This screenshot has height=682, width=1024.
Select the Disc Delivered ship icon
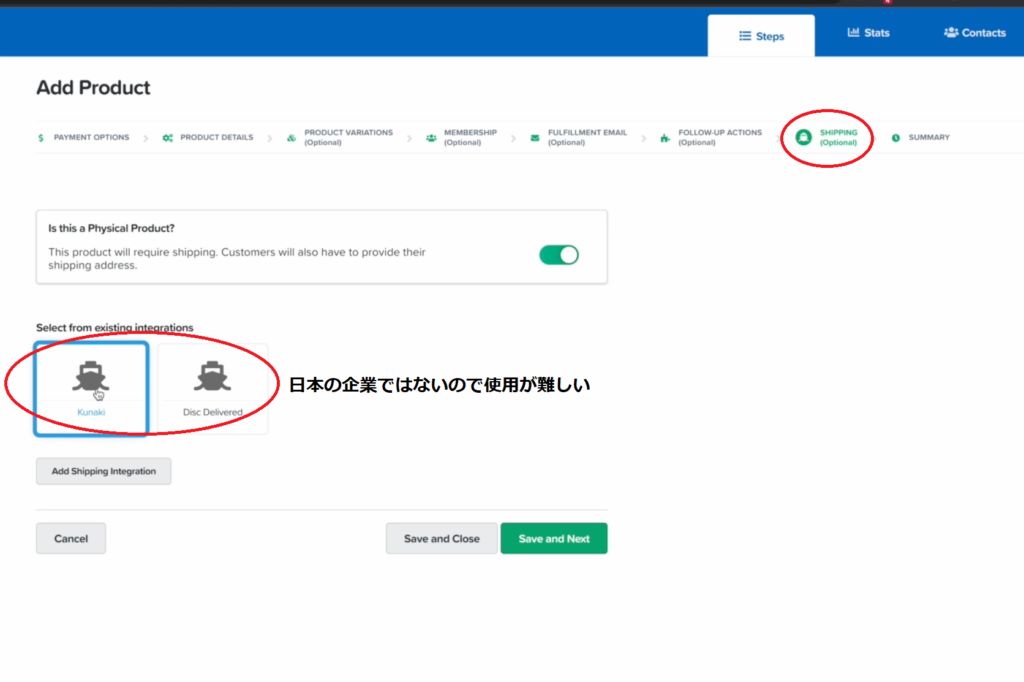click(x=212, y=376)
